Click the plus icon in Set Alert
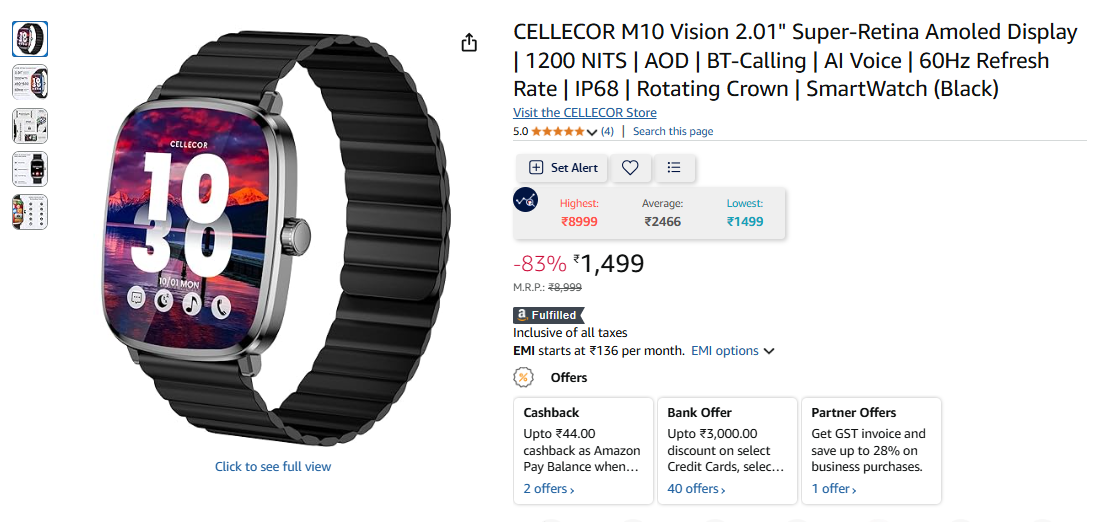The height and width of the screenshot is (522, 1096). click(x=536, y=168)
